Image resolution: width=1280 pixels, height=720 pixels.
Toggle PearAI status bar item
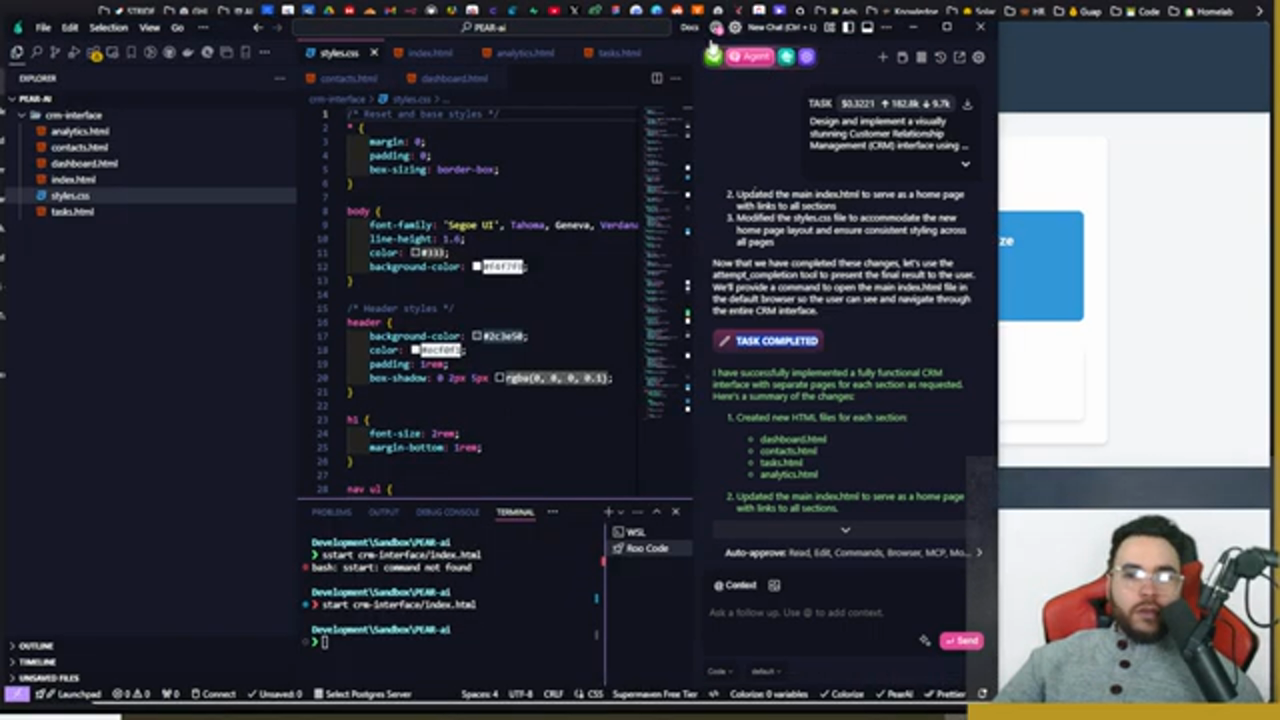(894, 694)
